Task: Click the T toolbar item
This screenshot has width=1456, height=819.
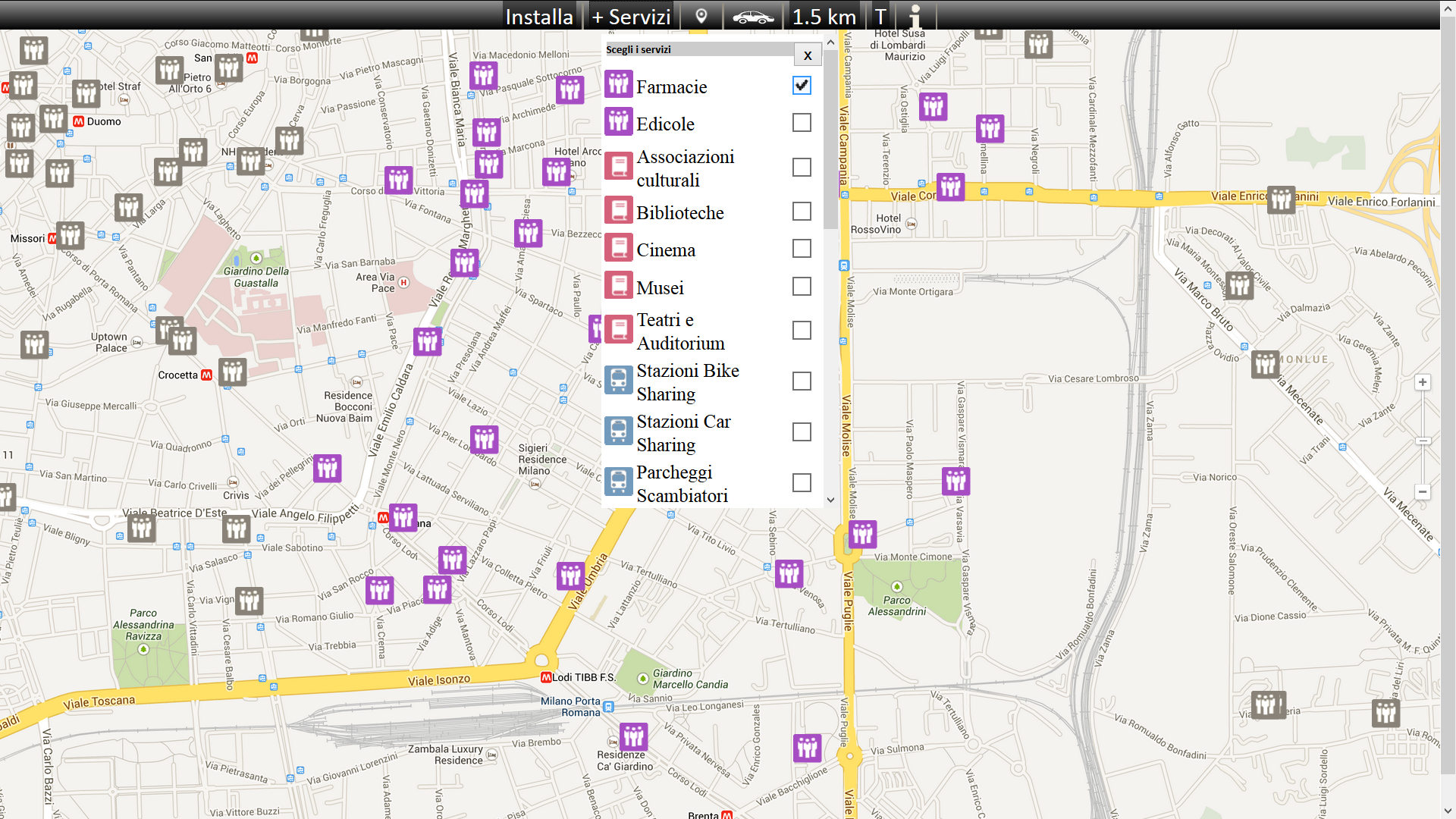Action: coord(880,16)
